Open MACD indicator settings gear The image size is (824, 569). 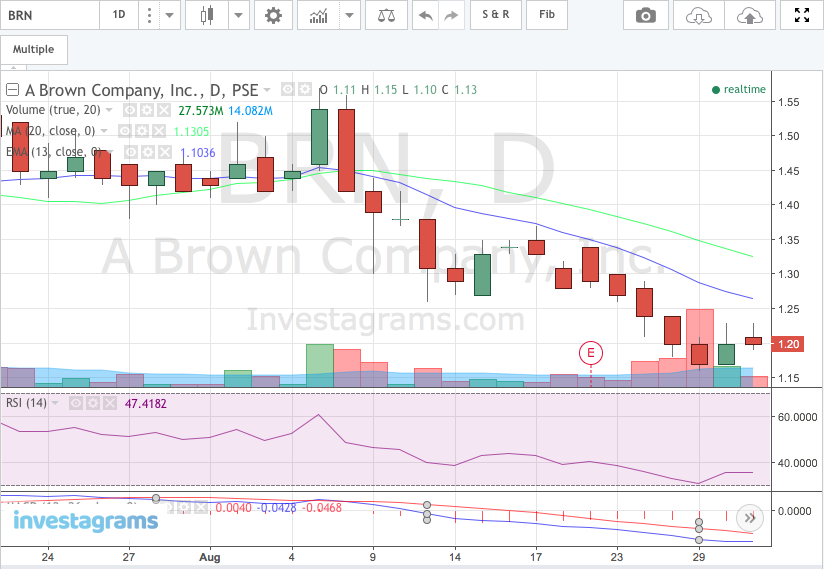[185, 507]
